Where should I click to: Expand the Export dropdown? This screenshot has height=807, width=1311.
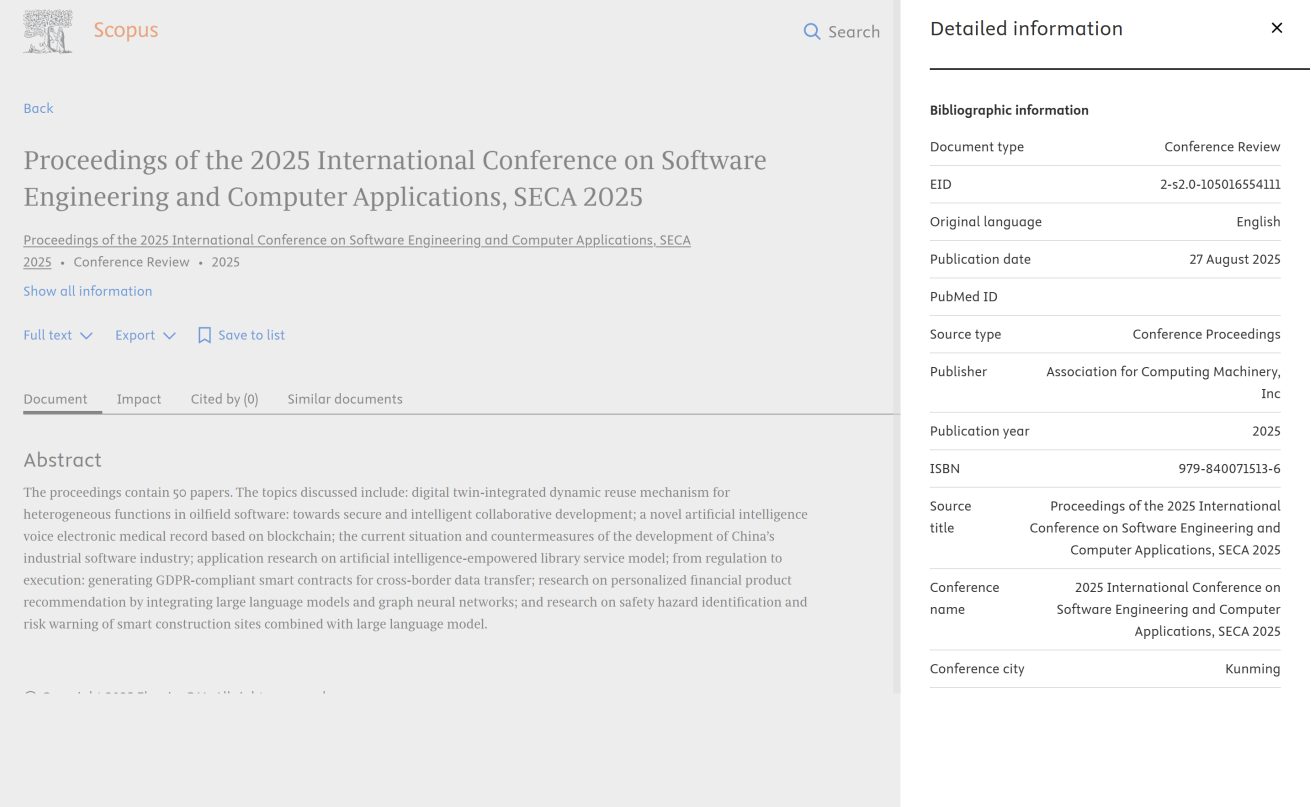(x=145, y=335)
